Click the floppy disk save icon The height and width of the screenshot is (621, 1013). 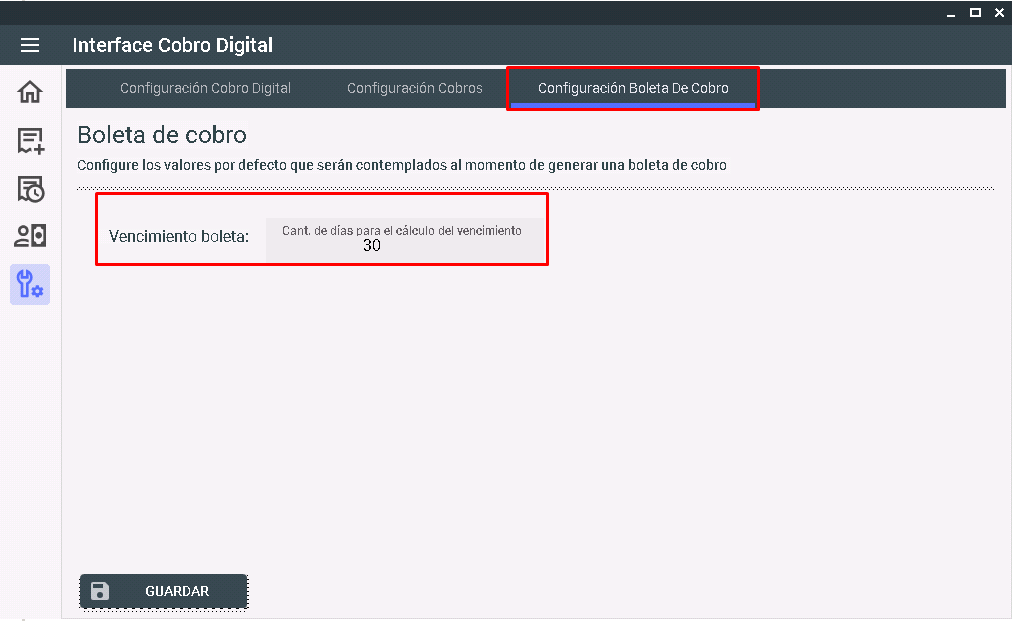click(x=99, y=591)
